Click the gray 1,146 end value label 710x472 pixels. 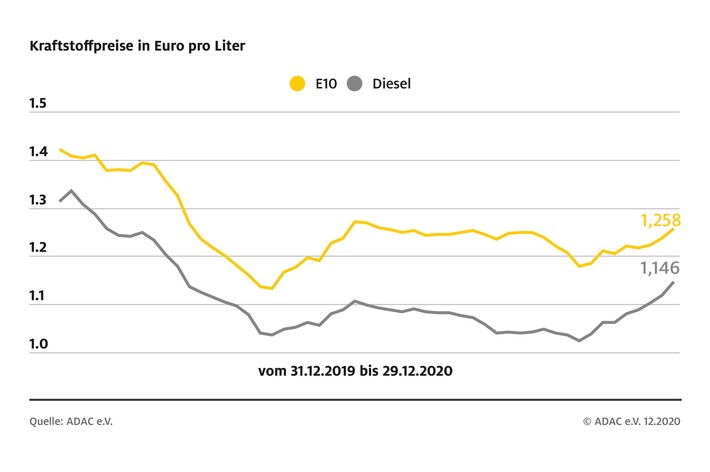tap(660, 269)
